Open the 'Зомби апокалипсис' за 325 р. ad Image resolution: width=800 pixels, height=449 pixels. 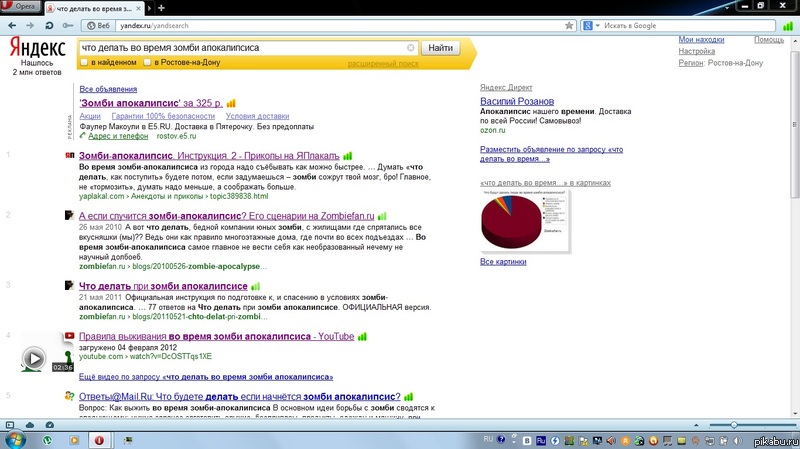(151, 103)
